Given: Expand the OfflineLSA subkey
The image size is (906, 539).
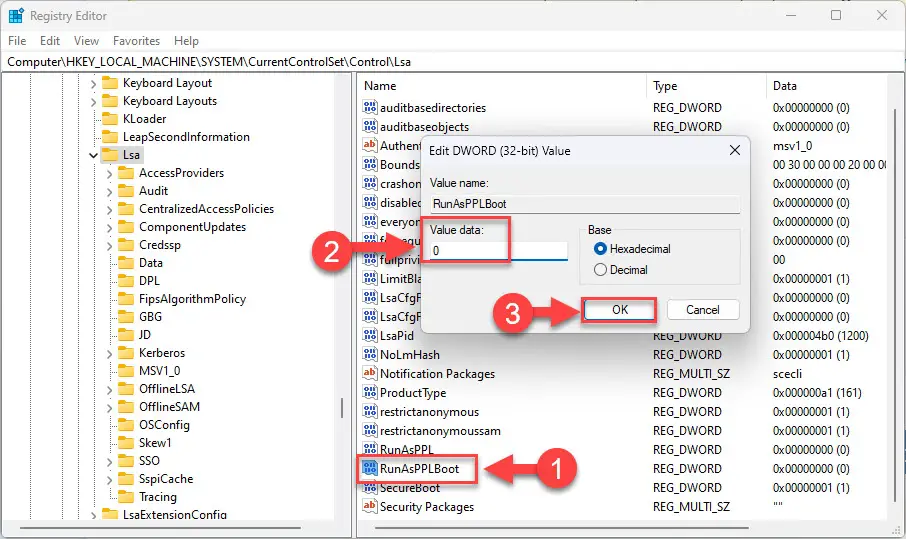Looking at the screenshot, I should [x=109, y=389].
